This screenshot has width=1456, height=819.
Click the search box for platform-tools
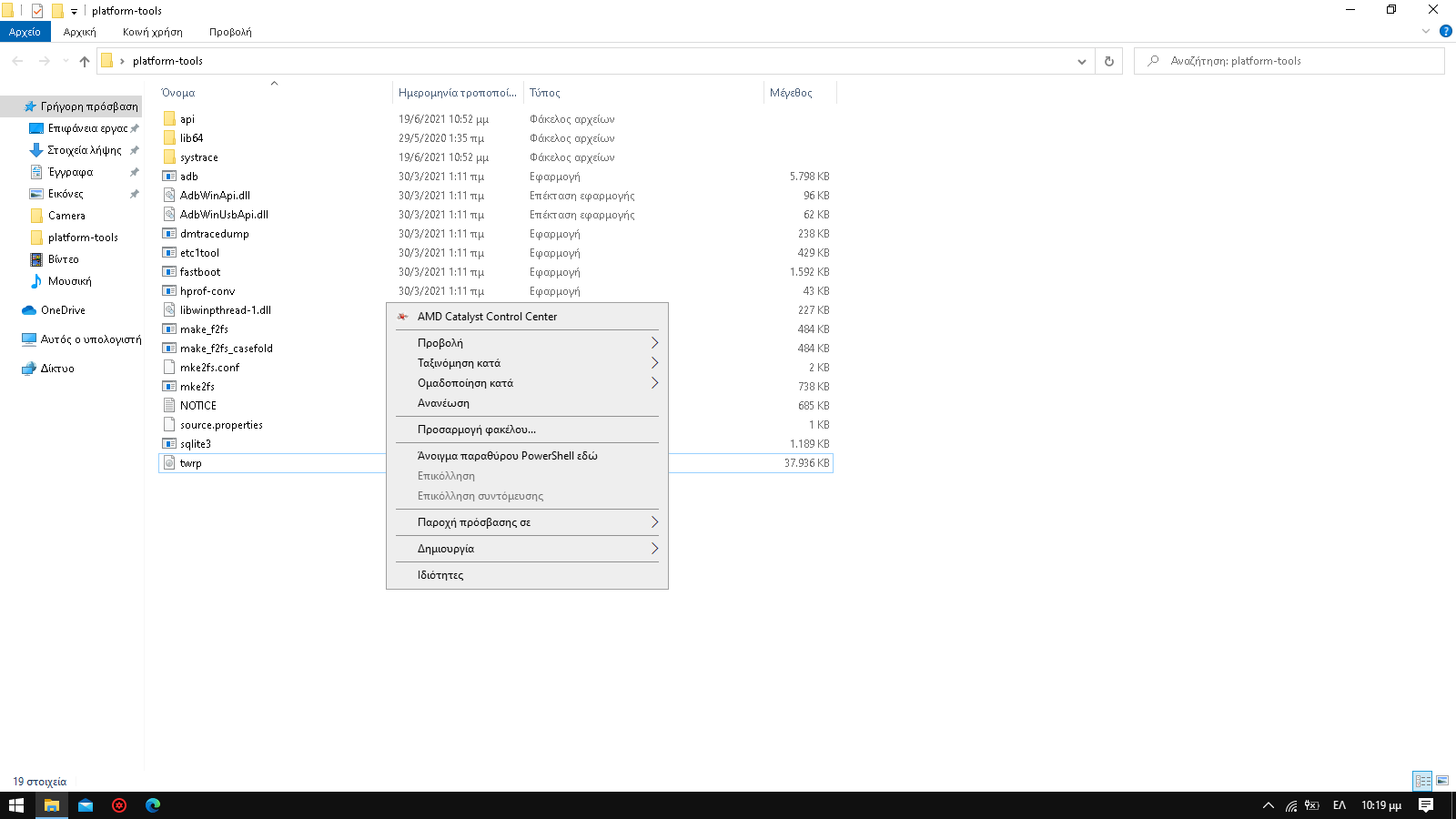1292,61
